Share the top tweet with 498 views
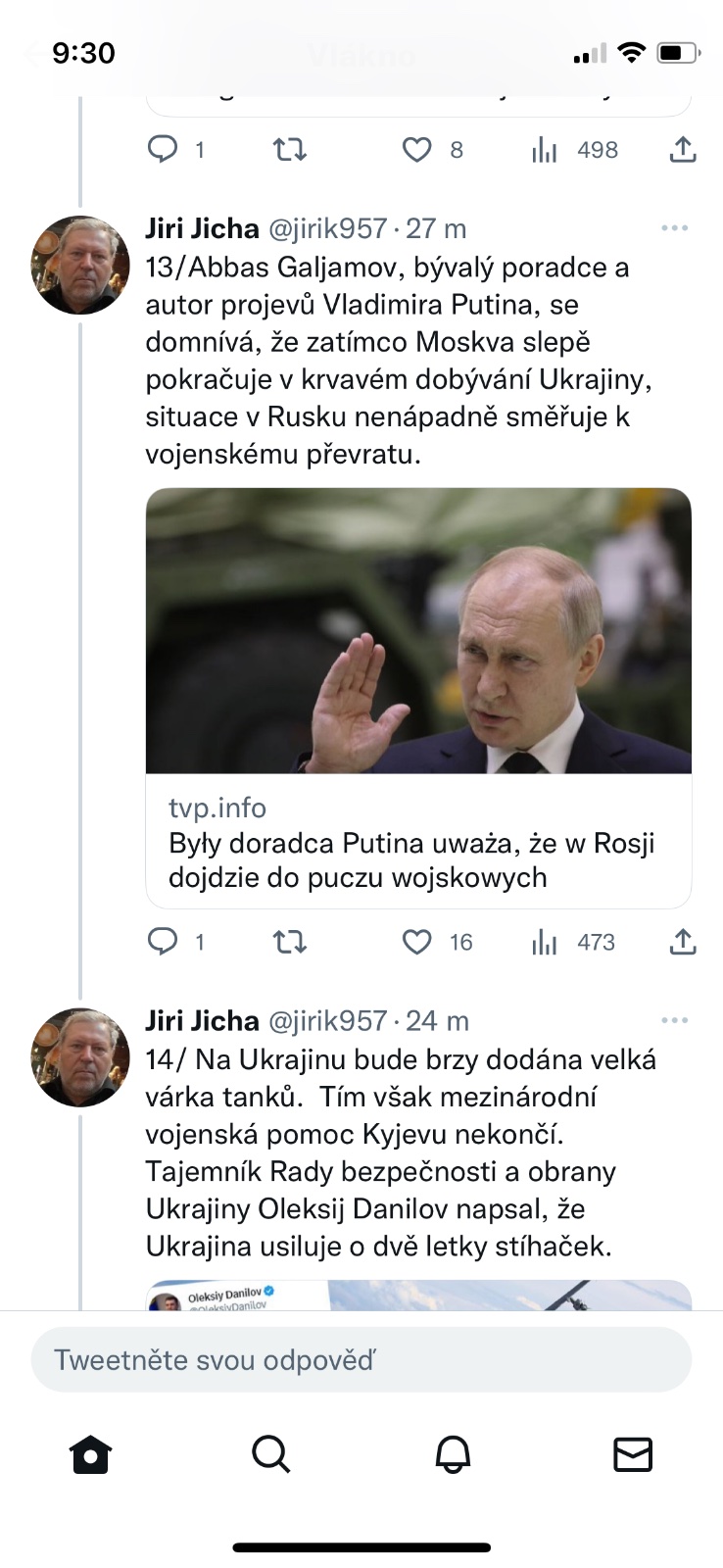 [x=683, y=150]
